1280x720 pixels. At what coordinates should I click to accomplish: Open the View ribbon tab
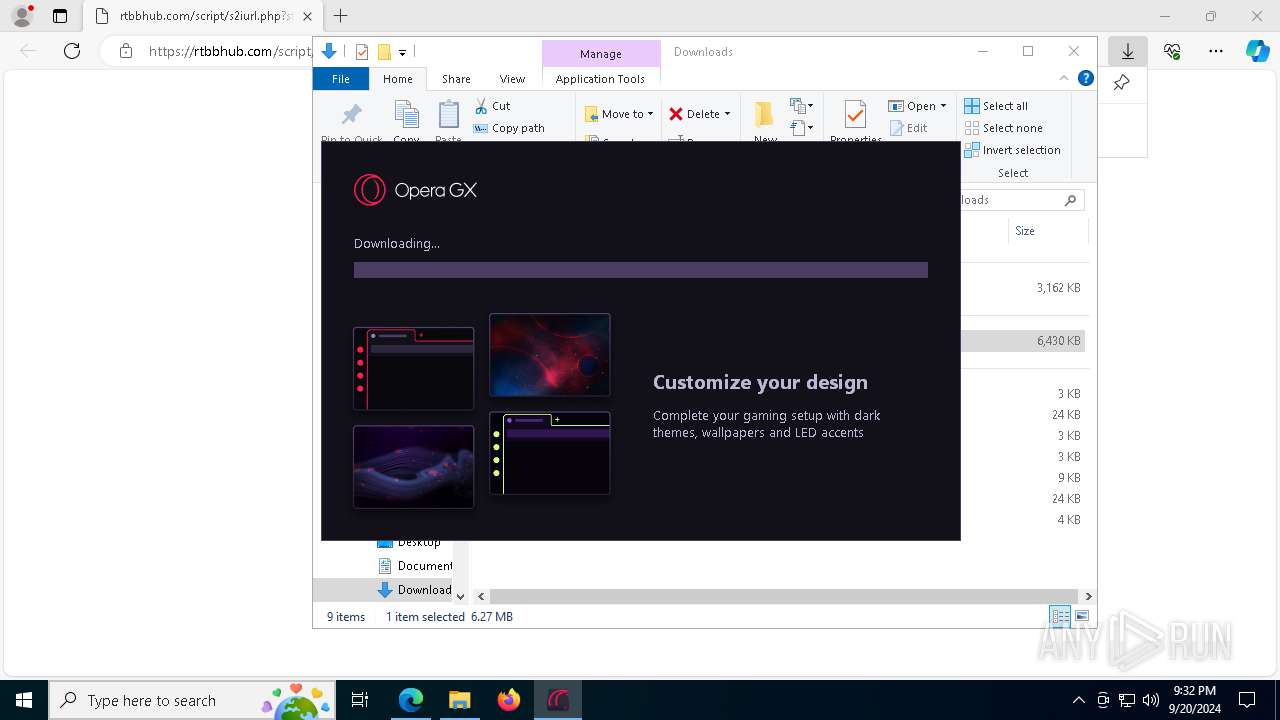click(512, 79)
